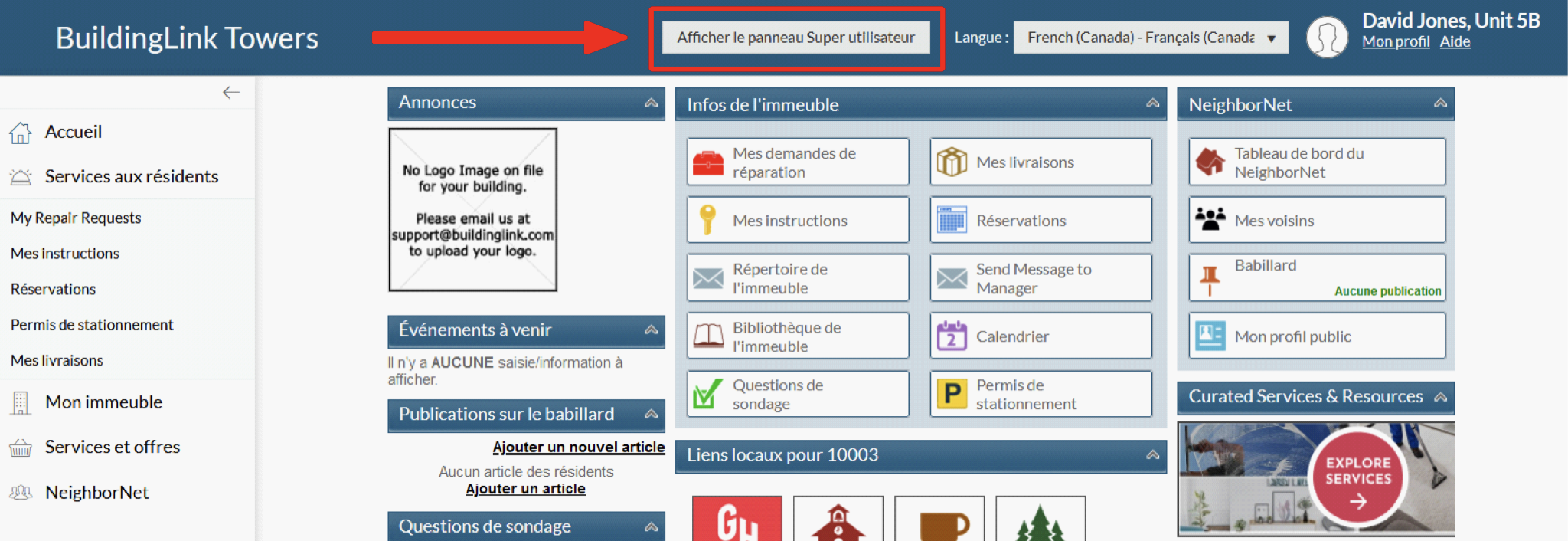Image resolution: width=1568 pixels, height=541 pixels.
Task: Click the Tableau de bord du NeighborNet label
Action: [1299, 162]
